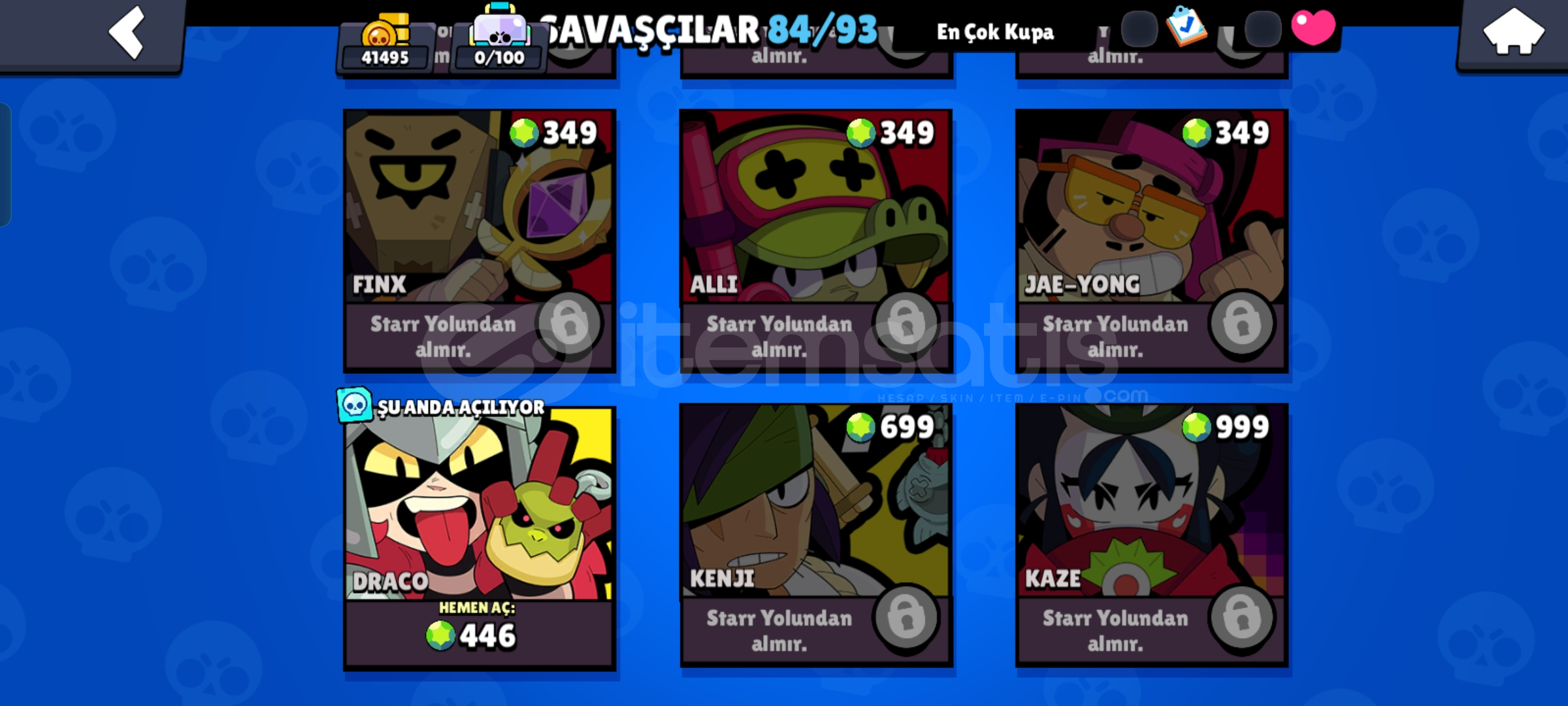Tap the pink heart favorites icon
This screenshot has height=706, width=1568.
click(1313, 27)
